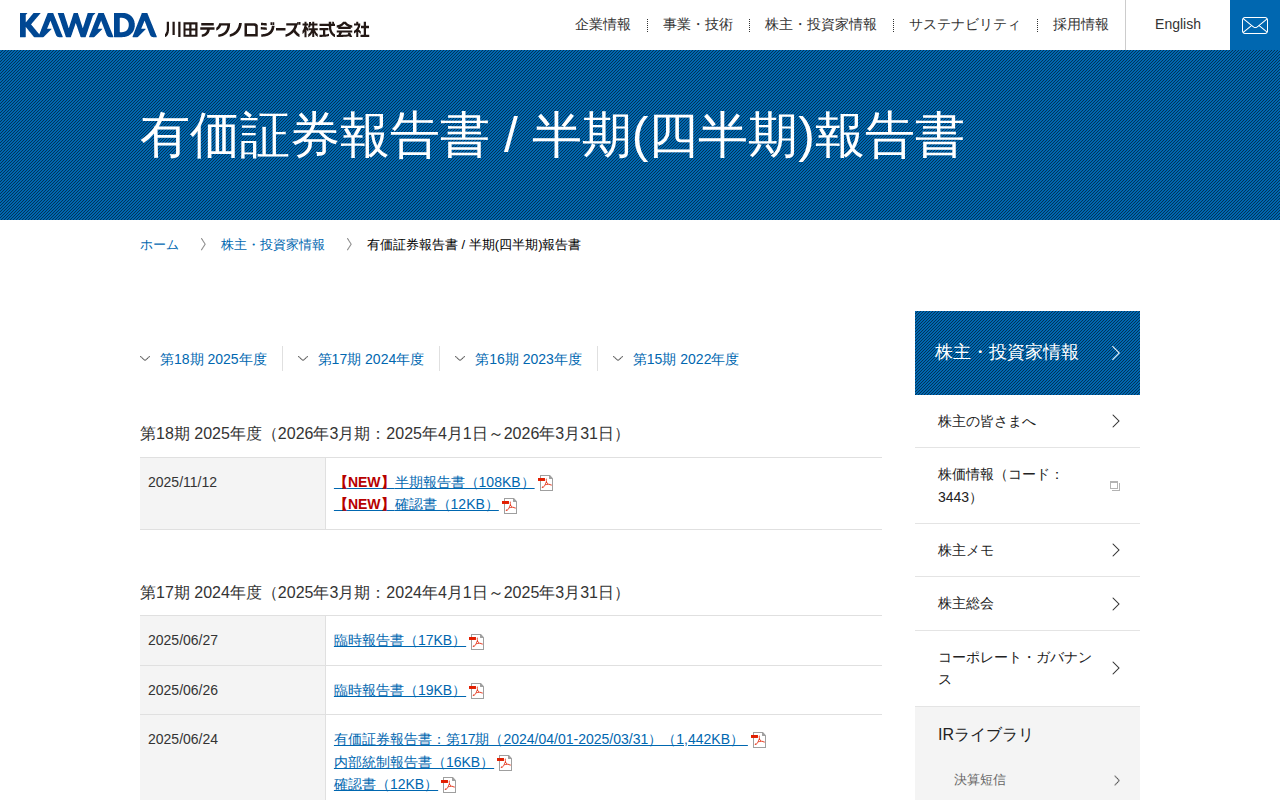Click the date cell 2025/11/12
Screen dimensions: 1280x800
pos(233,494)
